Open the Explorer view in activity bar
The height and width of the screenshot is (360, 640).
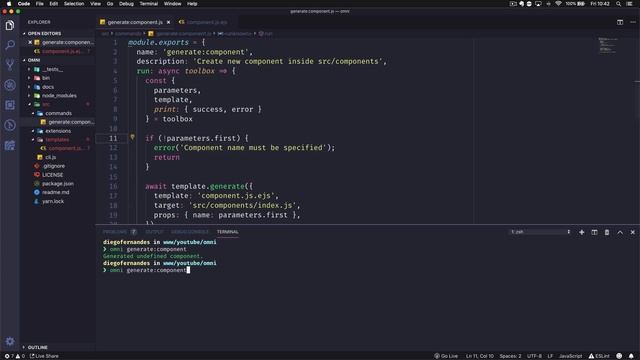[10, 25]
